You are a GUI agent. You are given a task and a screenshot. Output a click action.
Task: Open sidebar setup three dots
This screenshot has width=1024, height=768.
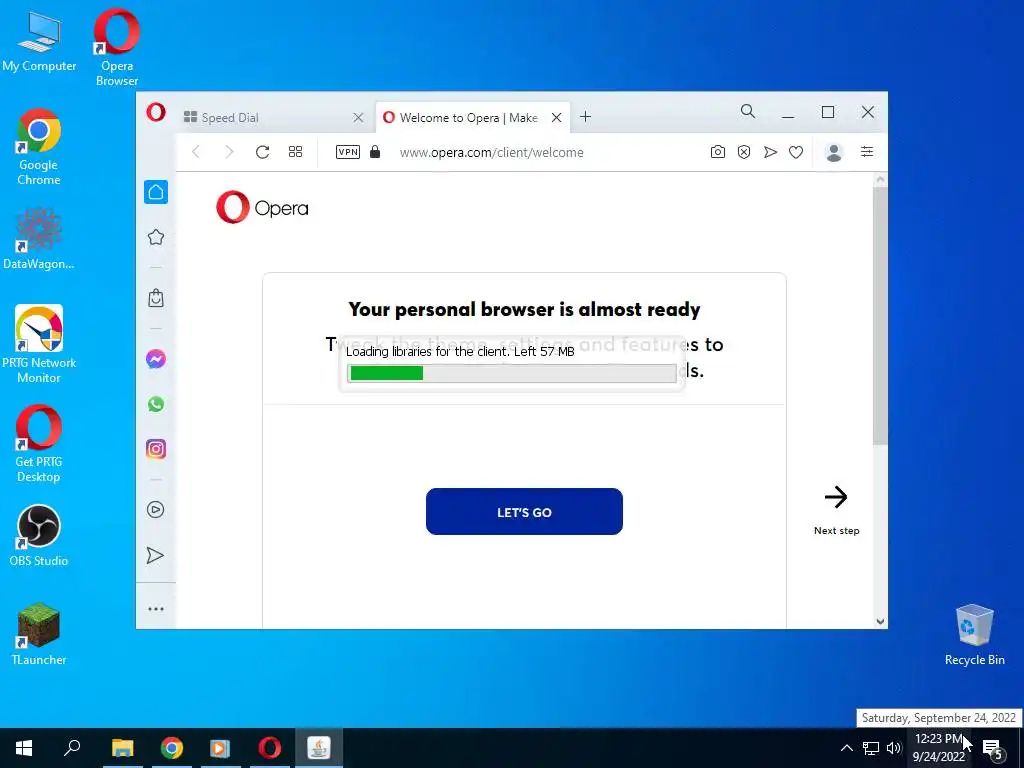[156, 609]
